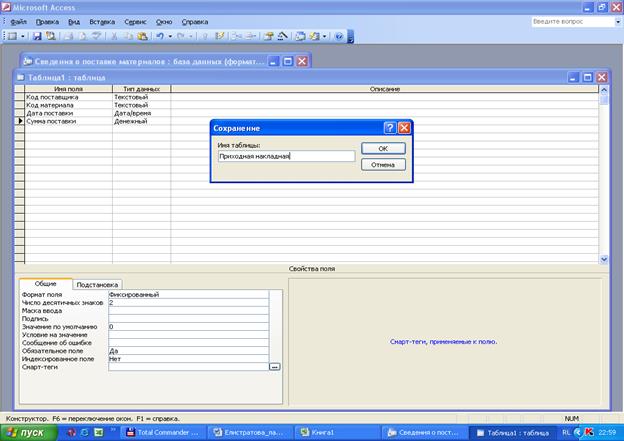Click the Отмена button
The width and height of the screenshot is (624, 441).
tap(382, 164)
